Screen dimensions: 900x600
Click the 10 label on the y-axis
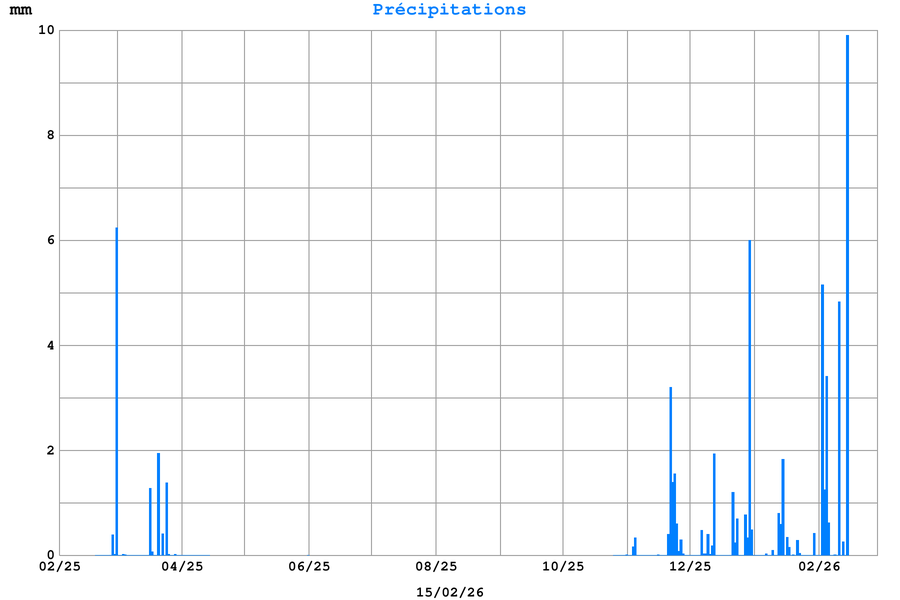(45, 30)
